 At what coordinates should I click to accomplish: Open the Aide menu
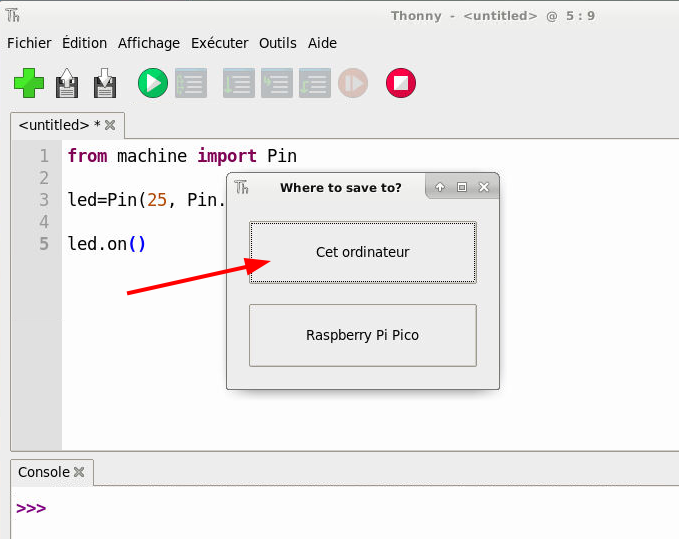pyautogui.click(x=322, y=43)
